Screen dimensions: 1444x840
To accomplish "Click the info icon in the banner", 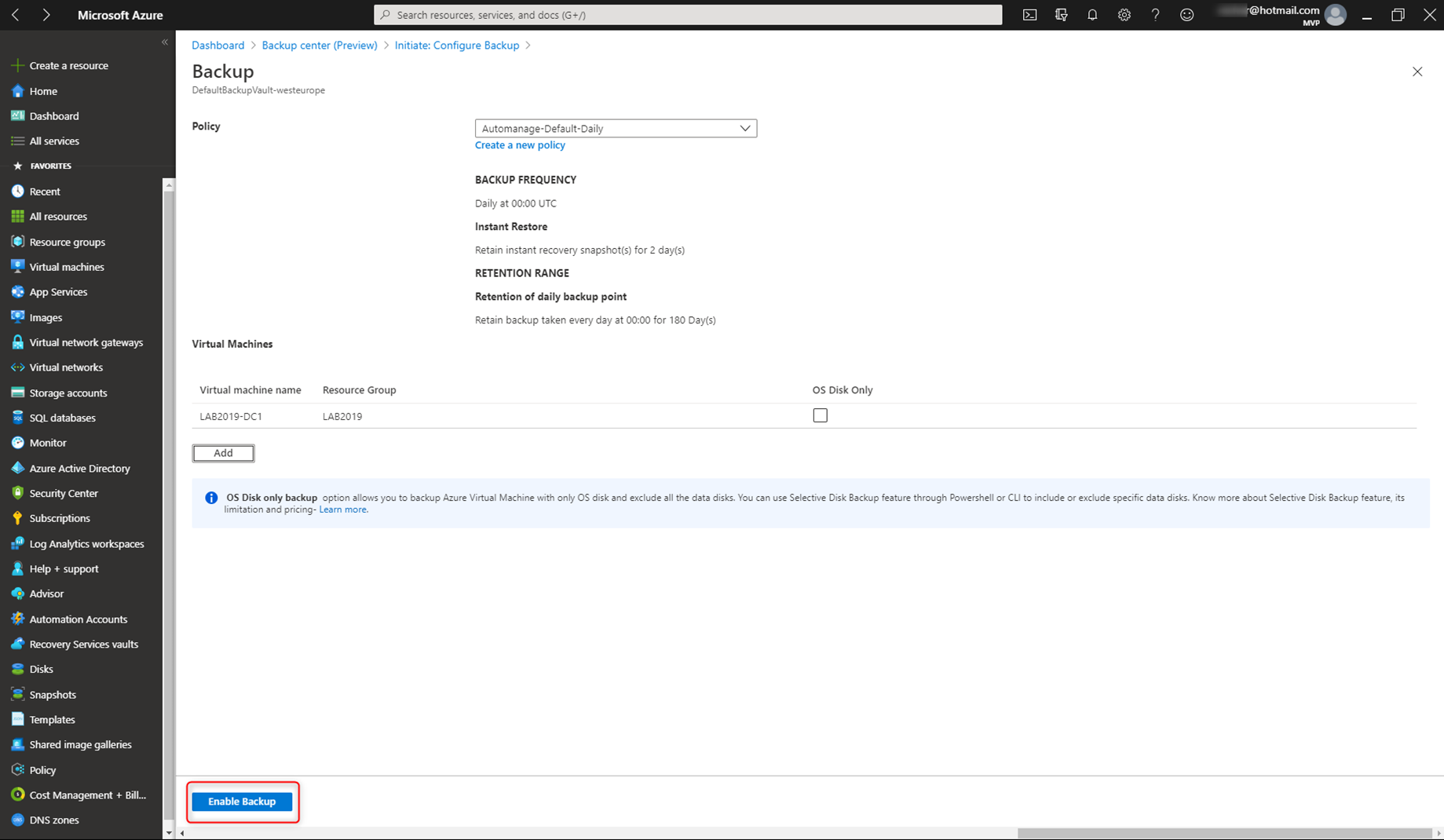I will click(211, 498).
